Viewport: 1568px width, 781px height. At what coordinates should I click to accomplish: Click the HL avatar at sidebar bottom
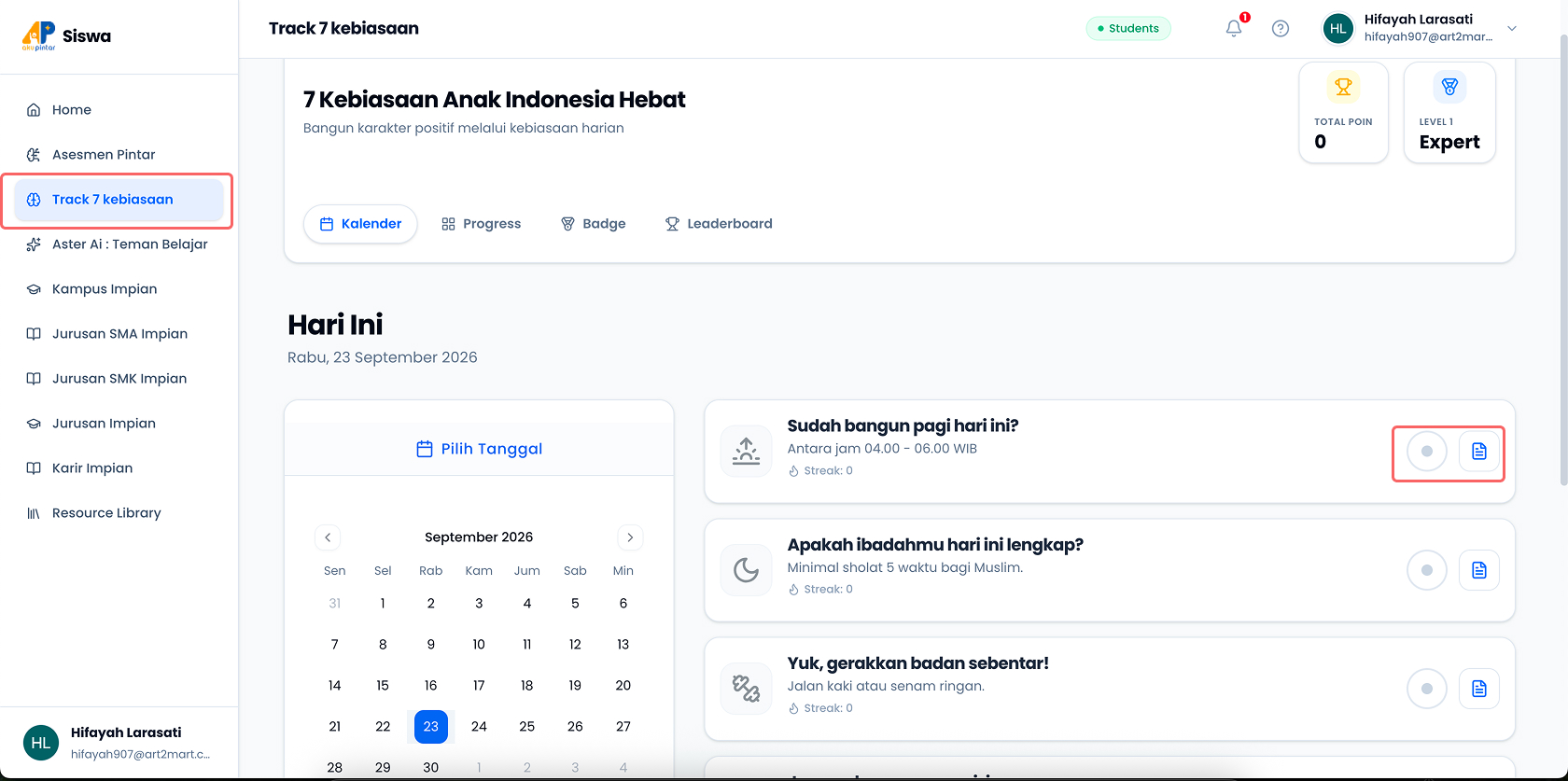tap(41, 743)
